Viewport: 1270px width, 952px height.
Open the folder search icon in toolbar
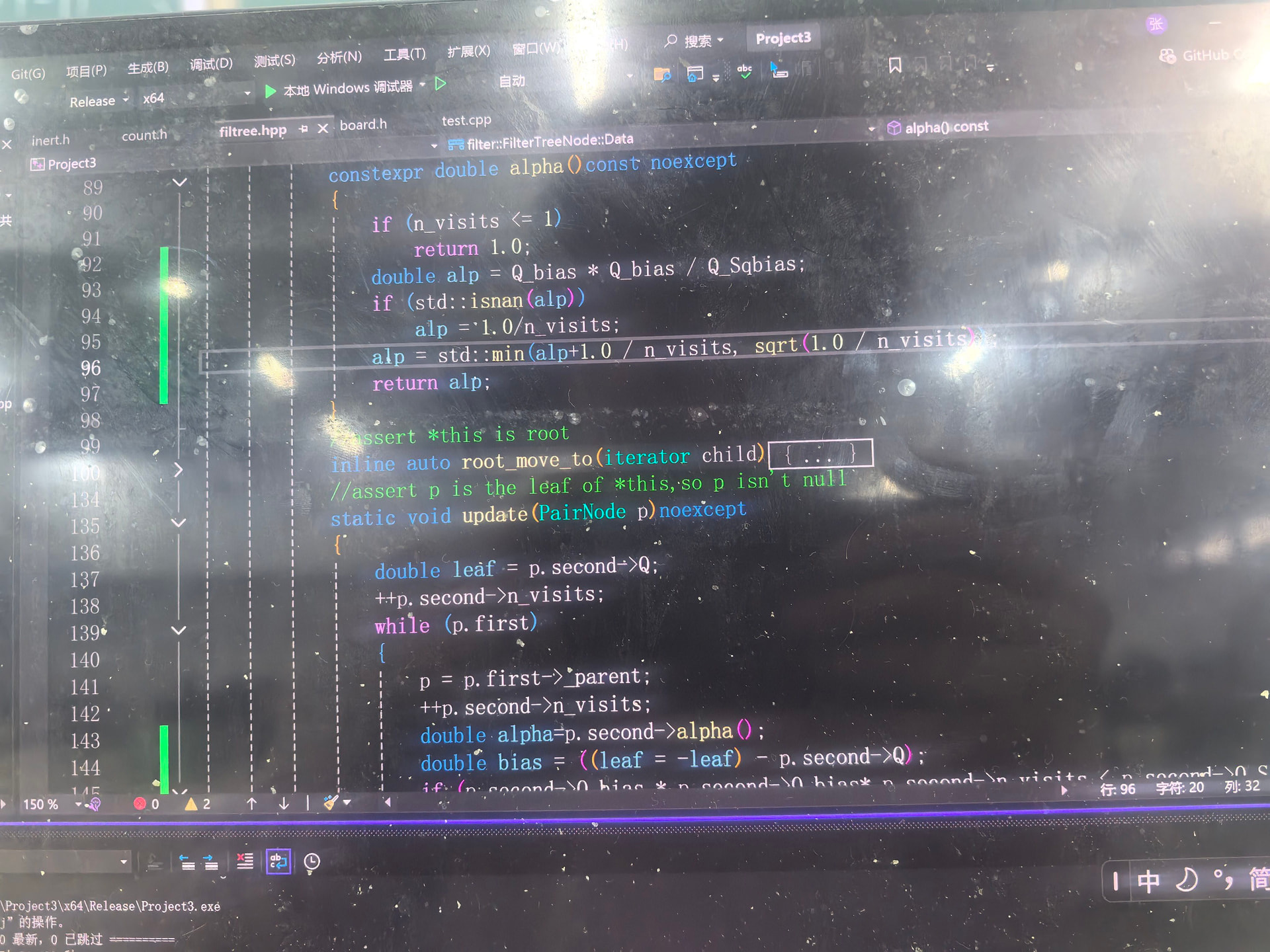click(x=662, y=75)
